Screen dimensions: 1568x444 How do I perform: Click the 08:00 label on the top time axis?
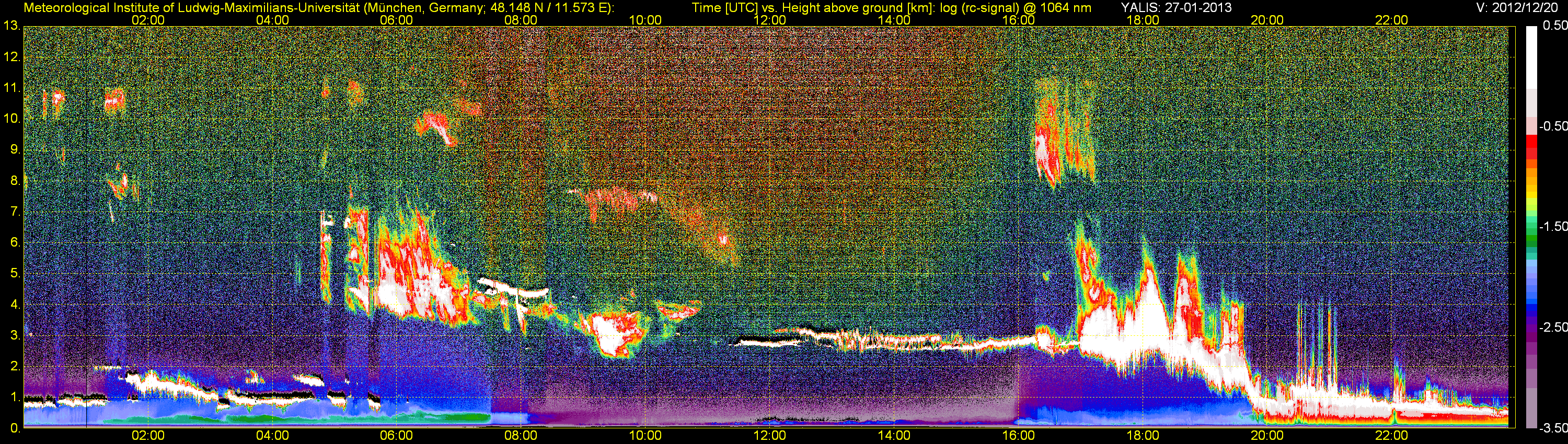coord(521,20)
